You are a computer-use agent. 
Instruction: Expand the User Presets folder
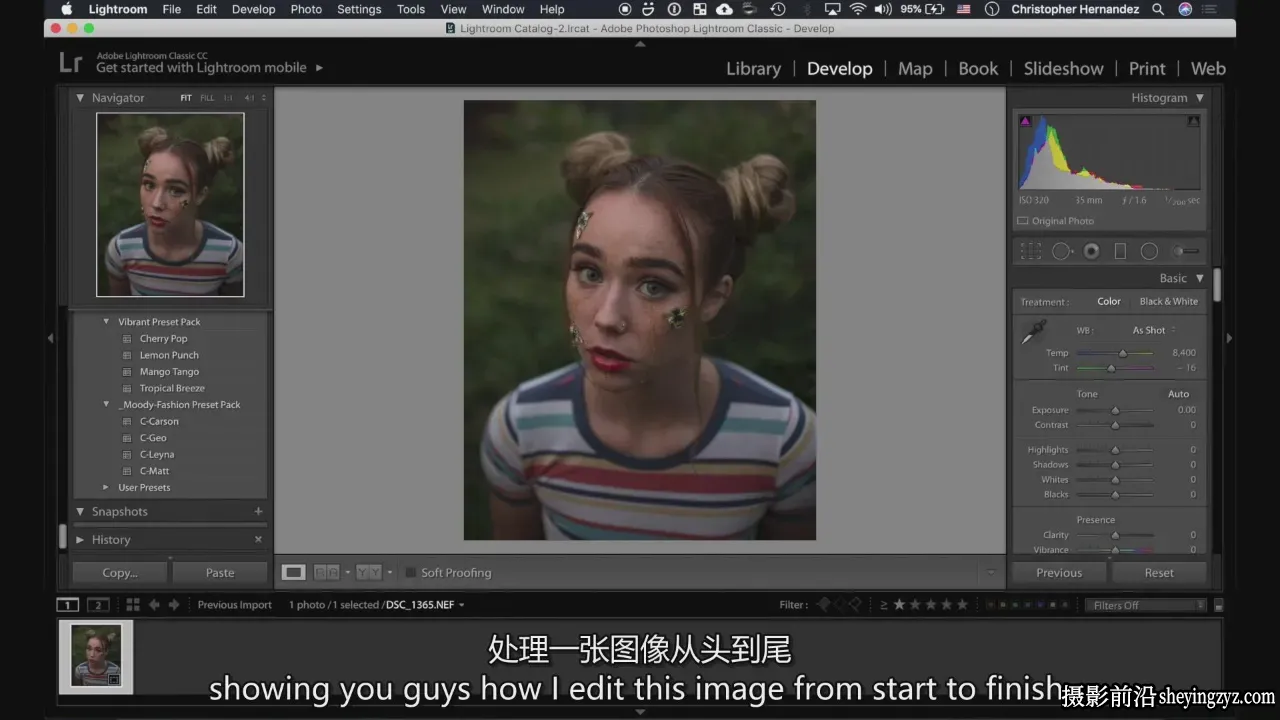[x=106, y=488]
